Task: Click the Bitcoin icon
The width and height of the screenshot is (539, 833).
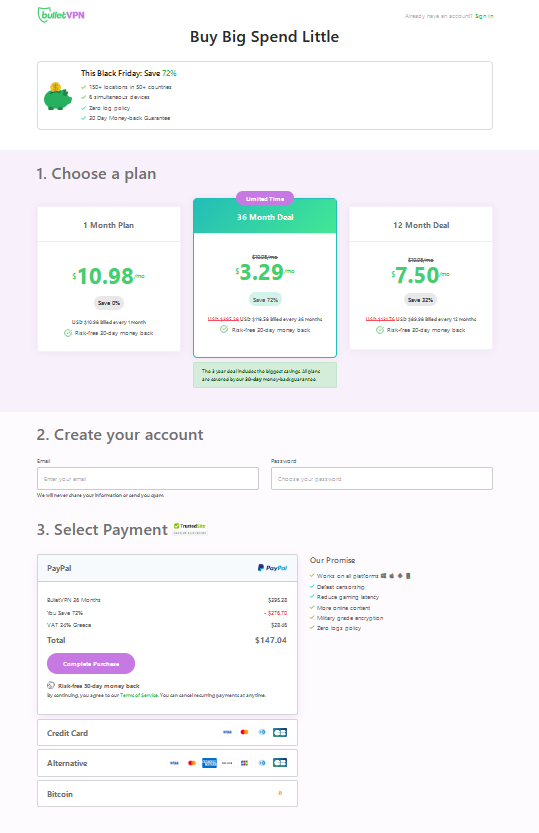Action: (280, 793)
